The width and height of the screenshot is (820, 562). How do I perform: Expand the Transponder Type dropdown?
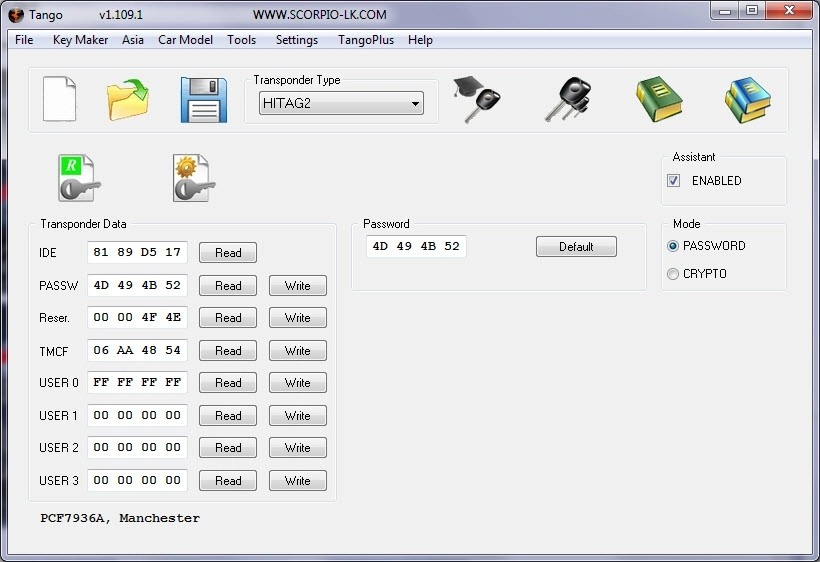pos(414,103)
